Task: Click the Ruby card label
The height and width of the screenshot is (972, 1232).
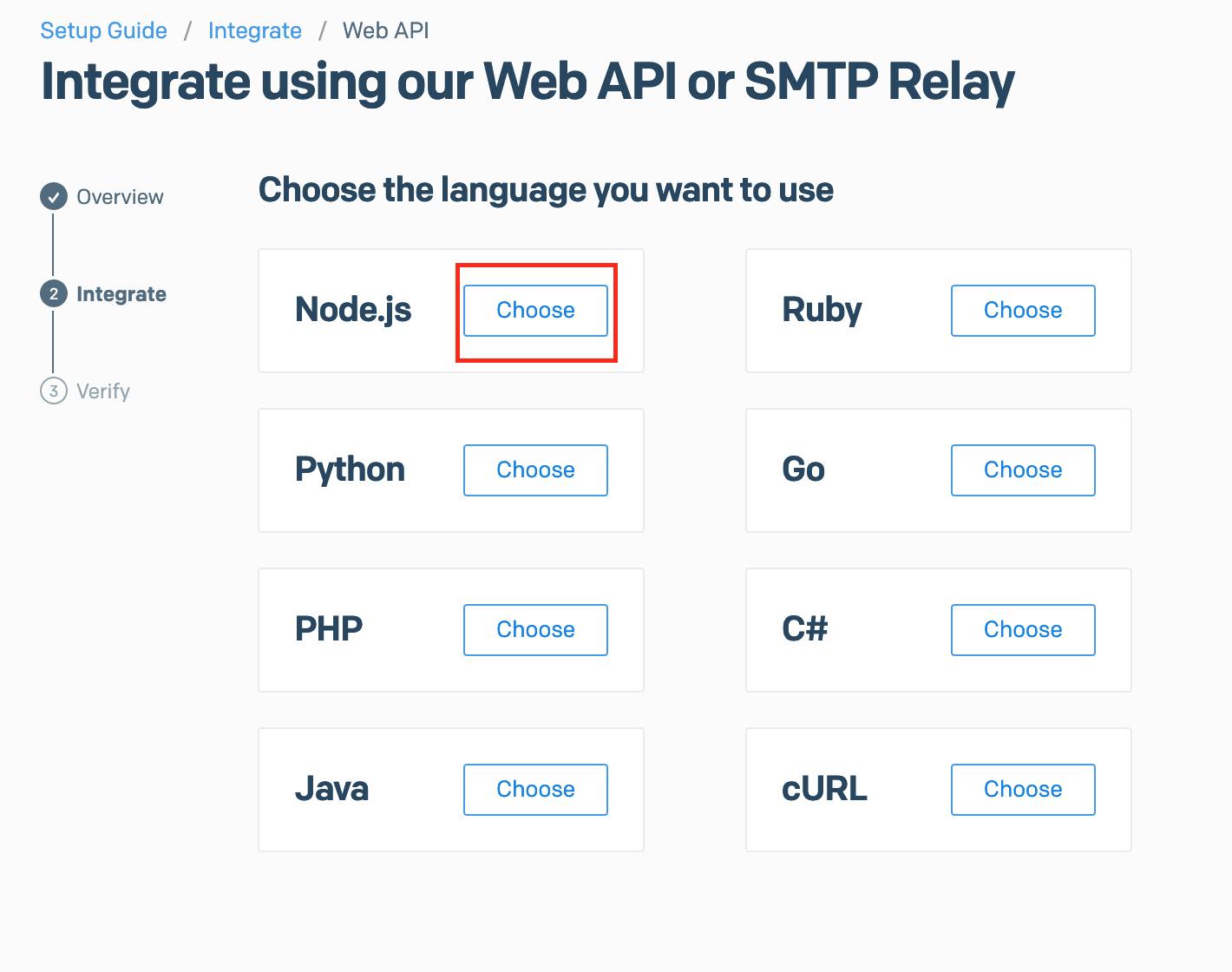Action: pyautogui.click(x=822, y=310)
